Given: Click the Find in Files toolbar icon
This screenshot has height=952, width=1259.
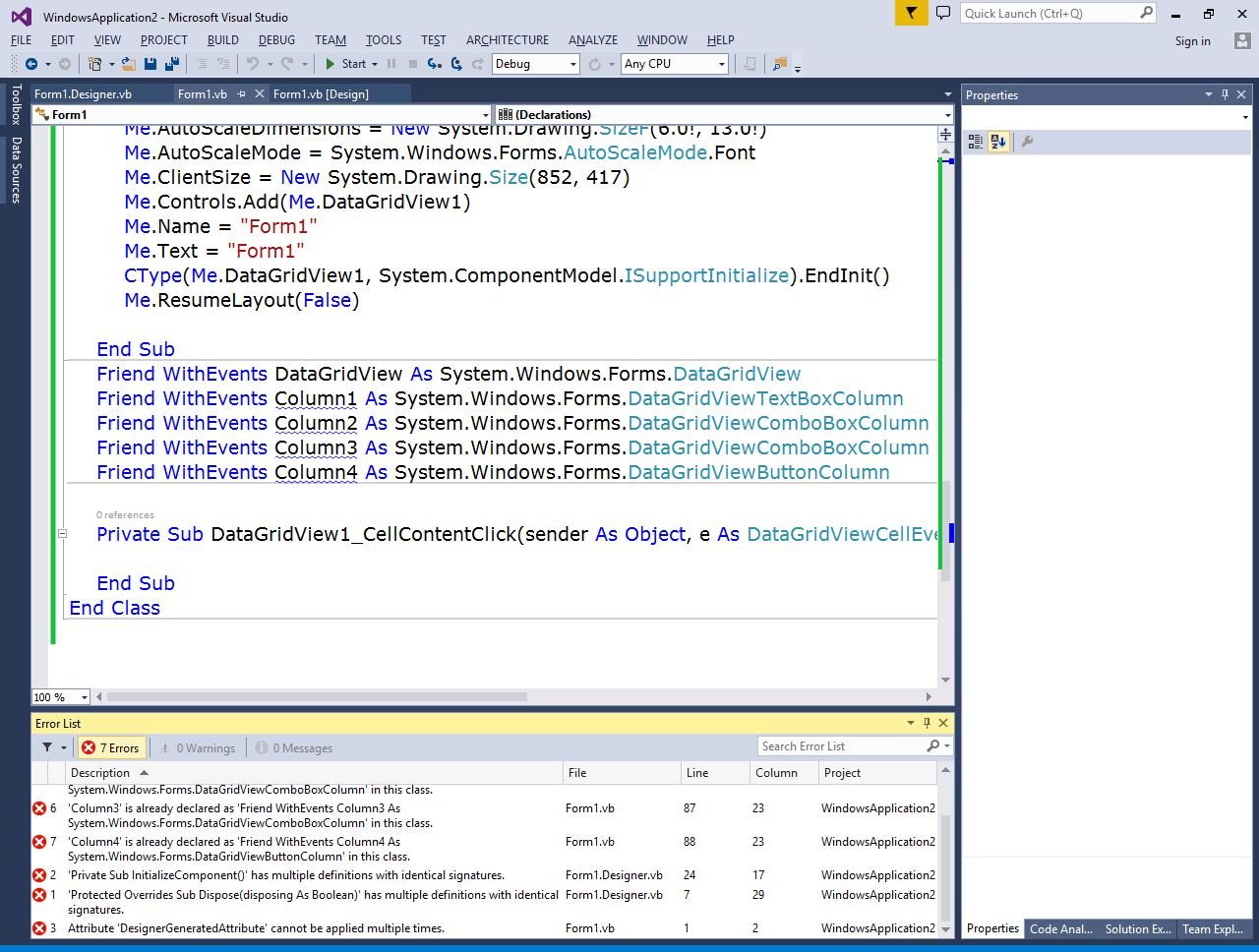Looking at the screenshot, I should (x=780, y=64).
